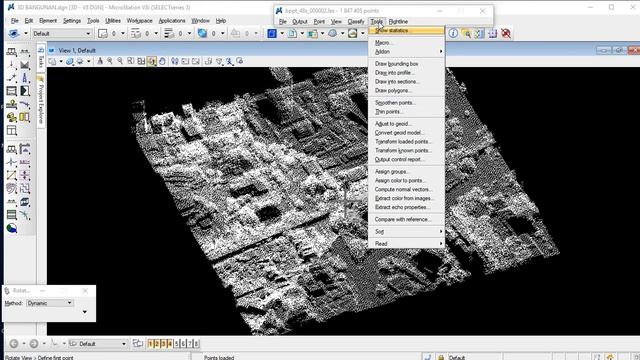Click Smoothen points menu entry
The height and width of the screenshot is (360, 640).
coord(406,103)
